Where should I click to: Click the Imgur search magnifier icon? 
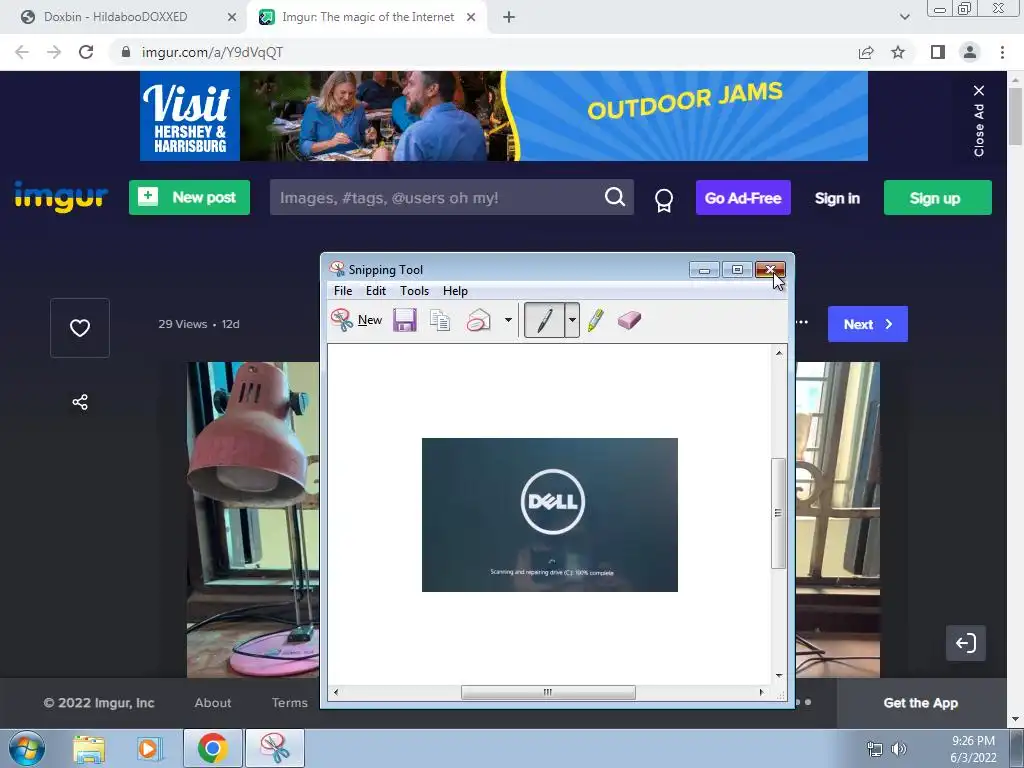coord(615,197)
